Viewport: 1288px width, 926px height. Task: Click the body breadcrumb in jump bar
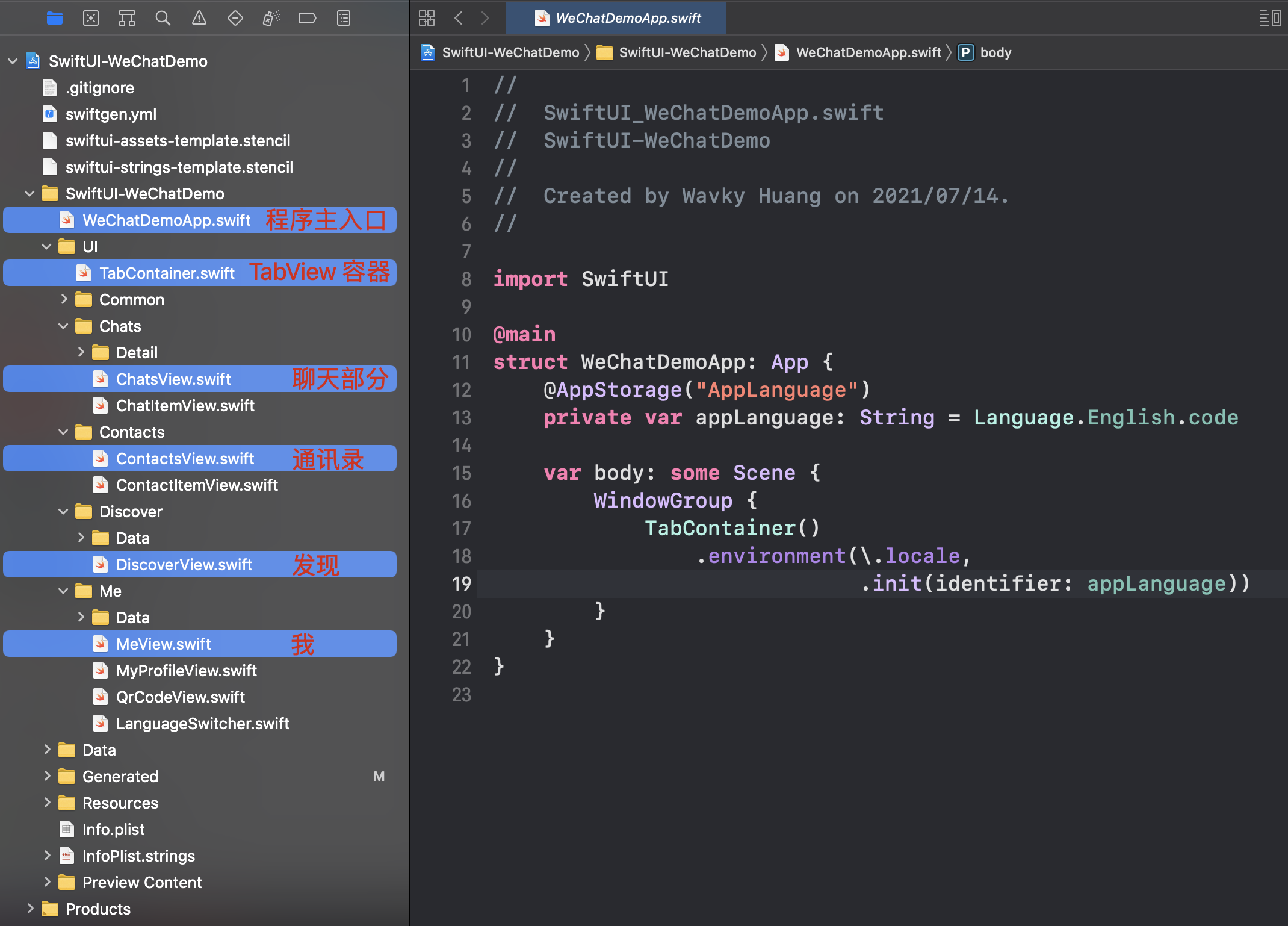(x=995, y=52)
